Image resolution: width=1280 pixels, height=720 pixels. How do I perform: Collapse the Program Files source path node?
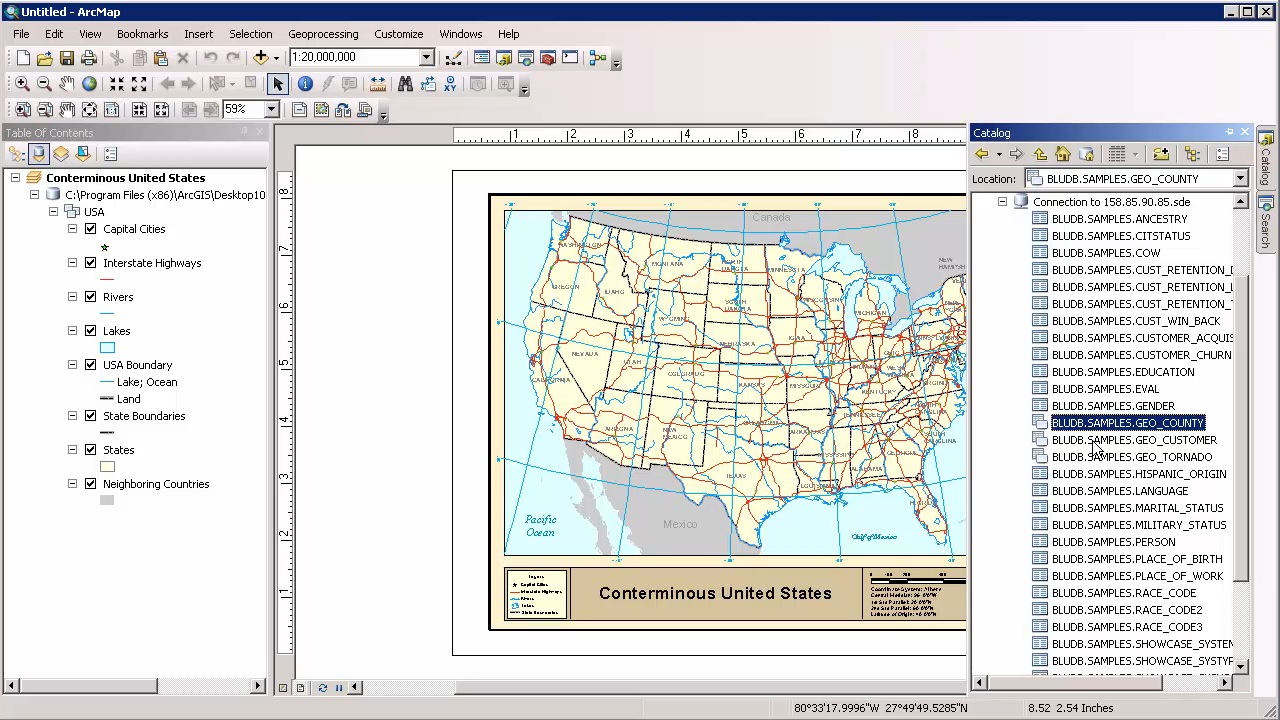[34, 195]
